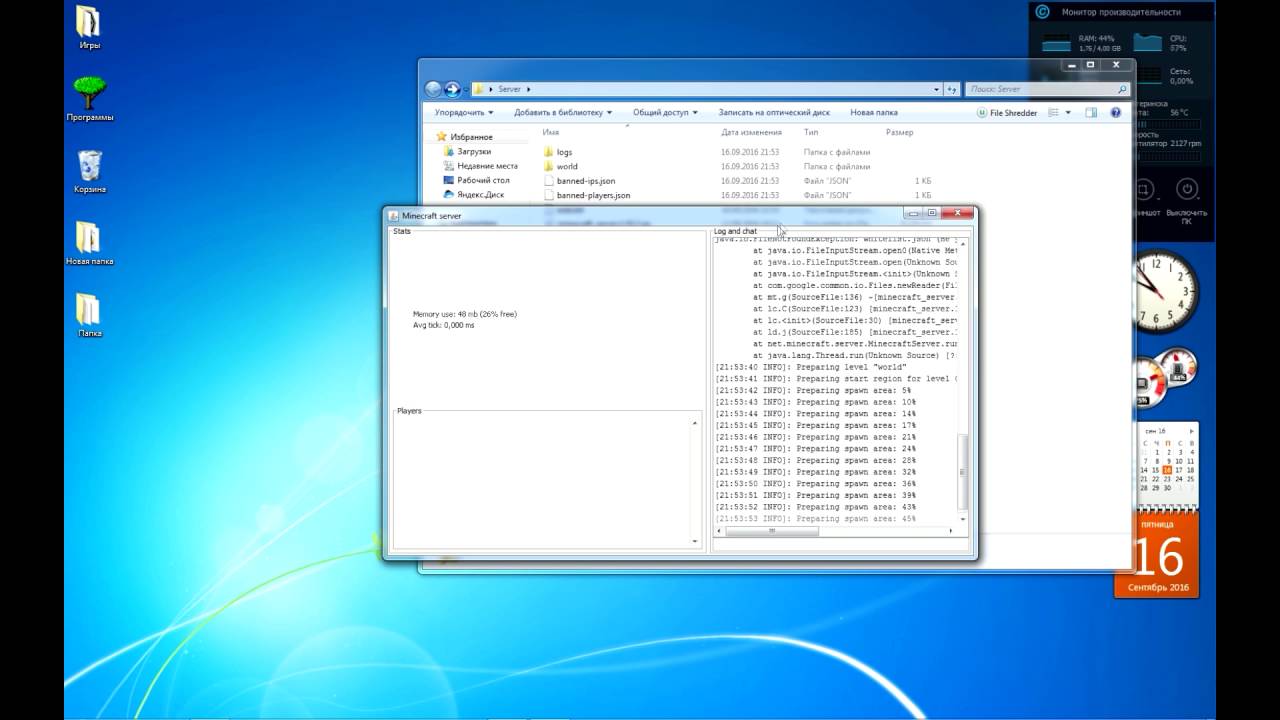
Task: Click the RAM usage graph in monitor
Action: click(x=1056, y=43)
